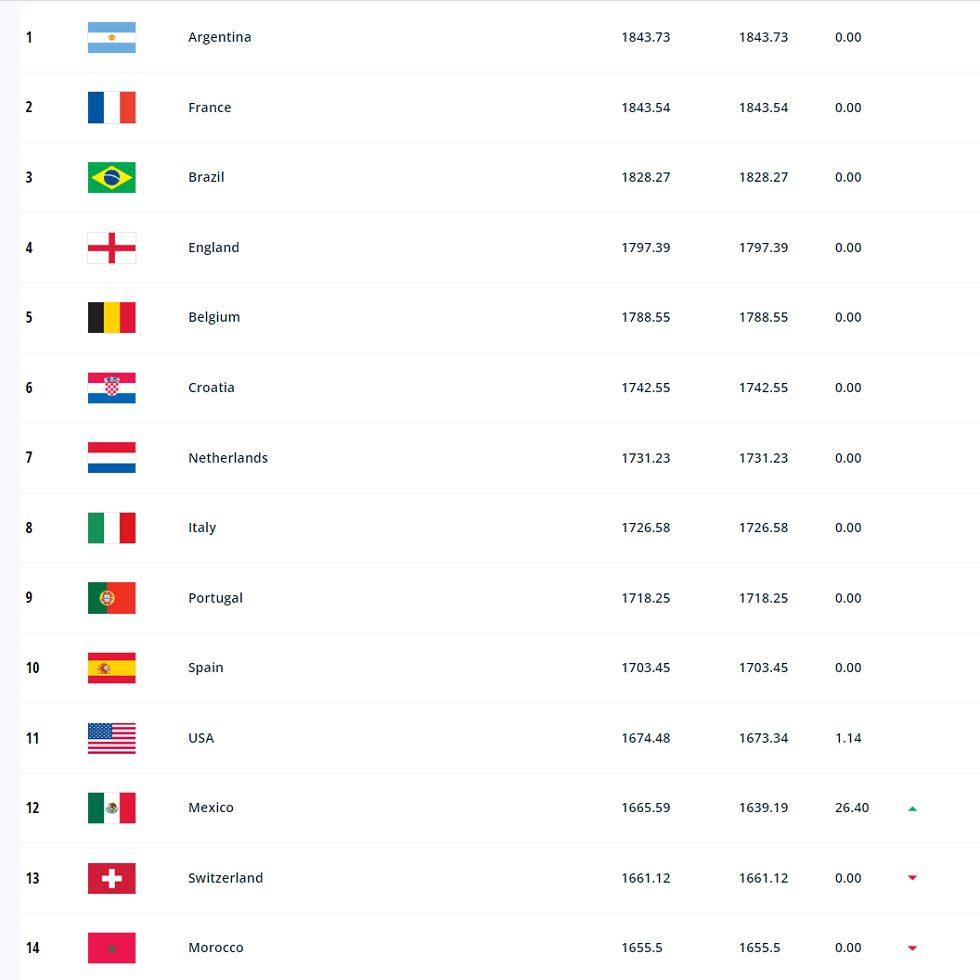Click the rank number 11 cell

tap(33, 738)
